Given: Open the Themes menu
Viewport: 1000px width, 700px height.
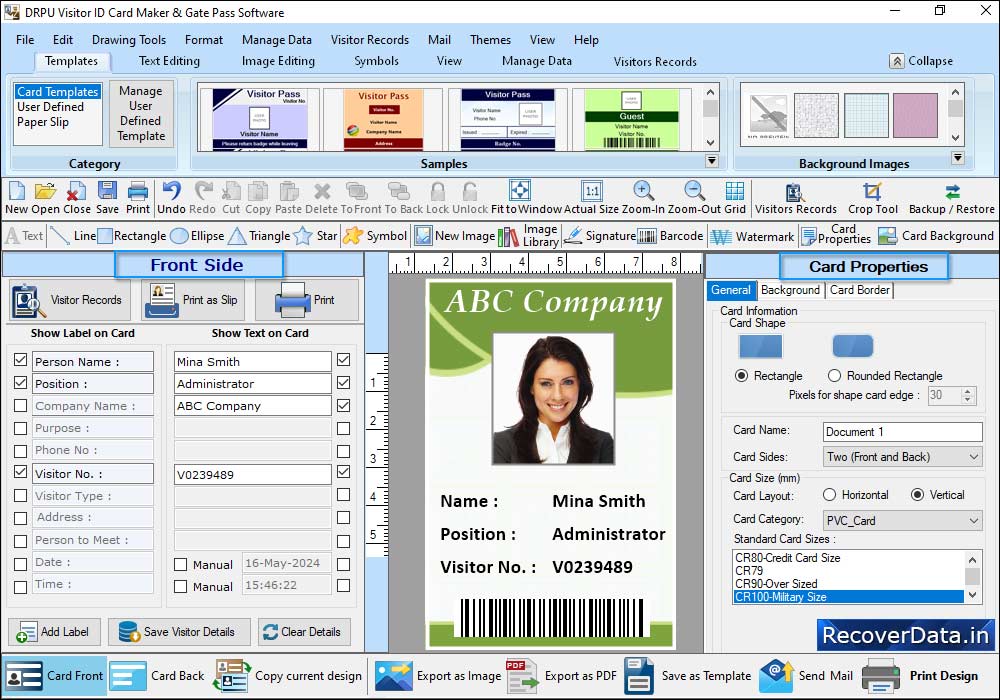Looking at the screenshot, I should (x=490, y=40).
